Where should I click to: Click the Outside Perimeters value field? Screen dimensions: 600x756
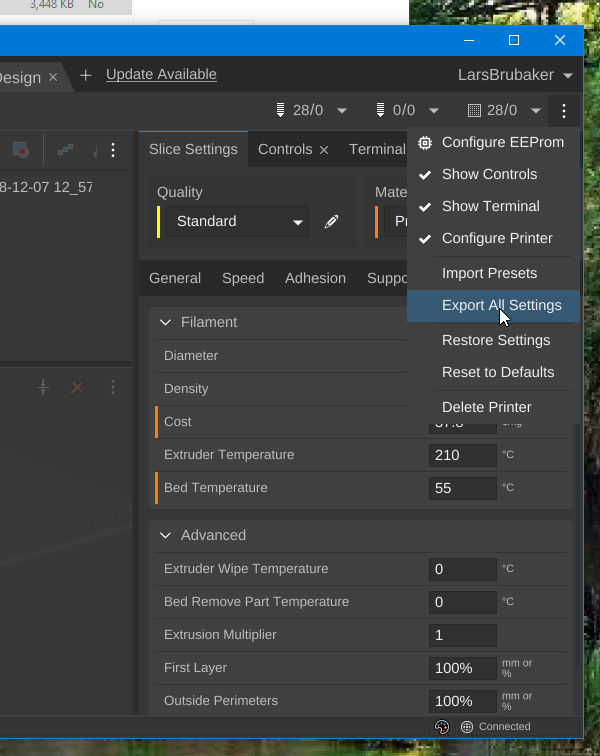(463, 701)
